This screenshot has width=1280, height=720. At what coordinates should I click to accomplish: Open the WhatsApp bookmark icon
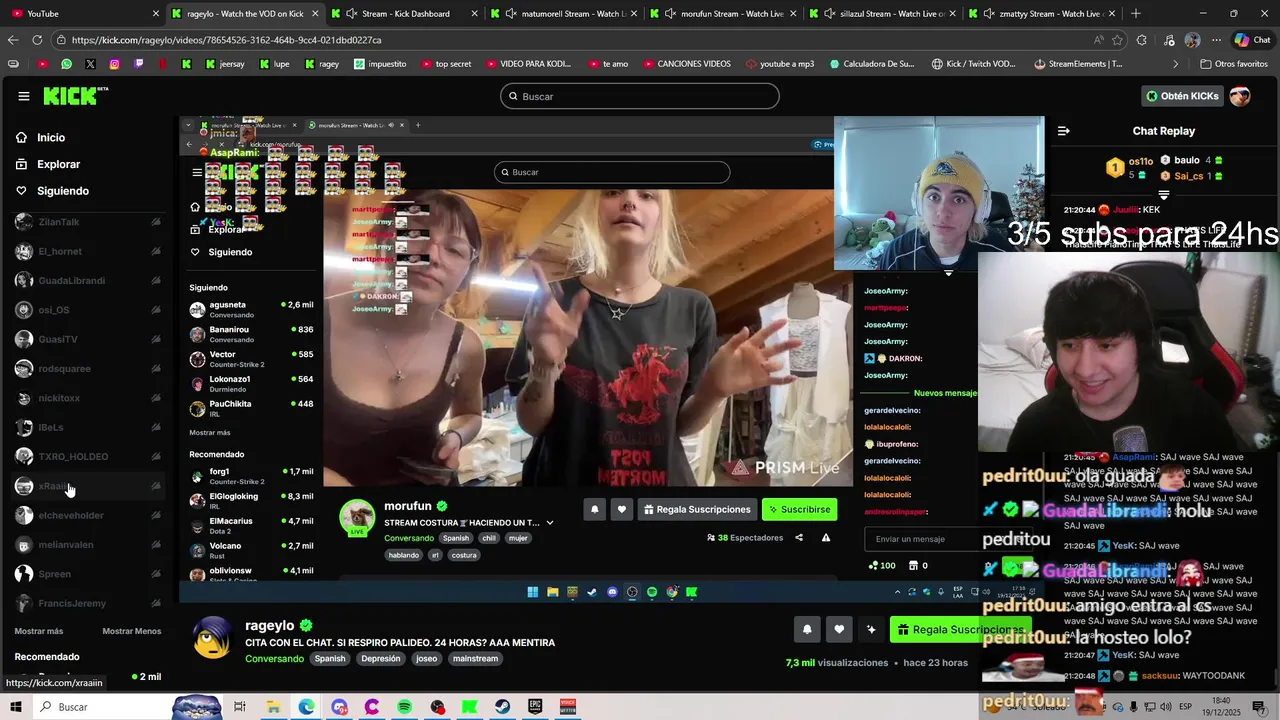(x=66, y=63)
